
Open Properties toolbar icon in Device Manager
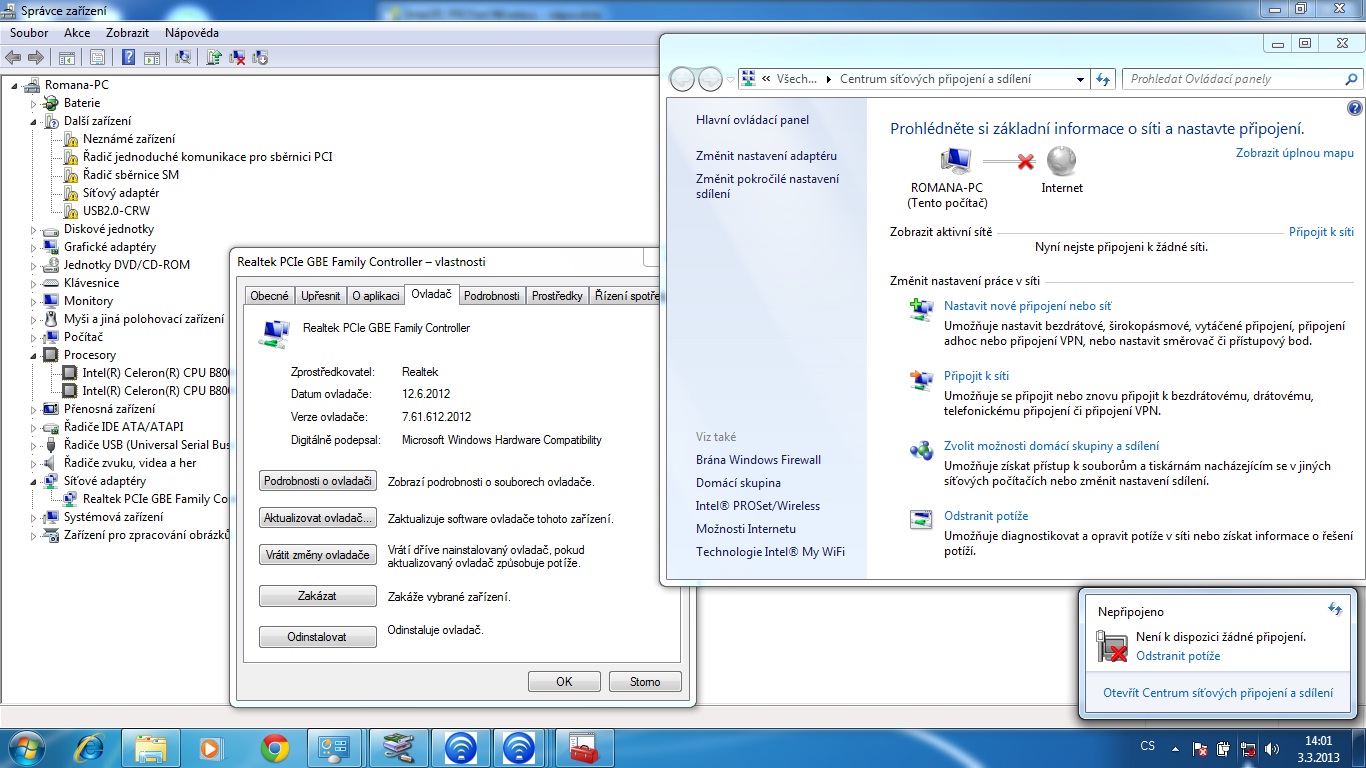pos(98,58)
